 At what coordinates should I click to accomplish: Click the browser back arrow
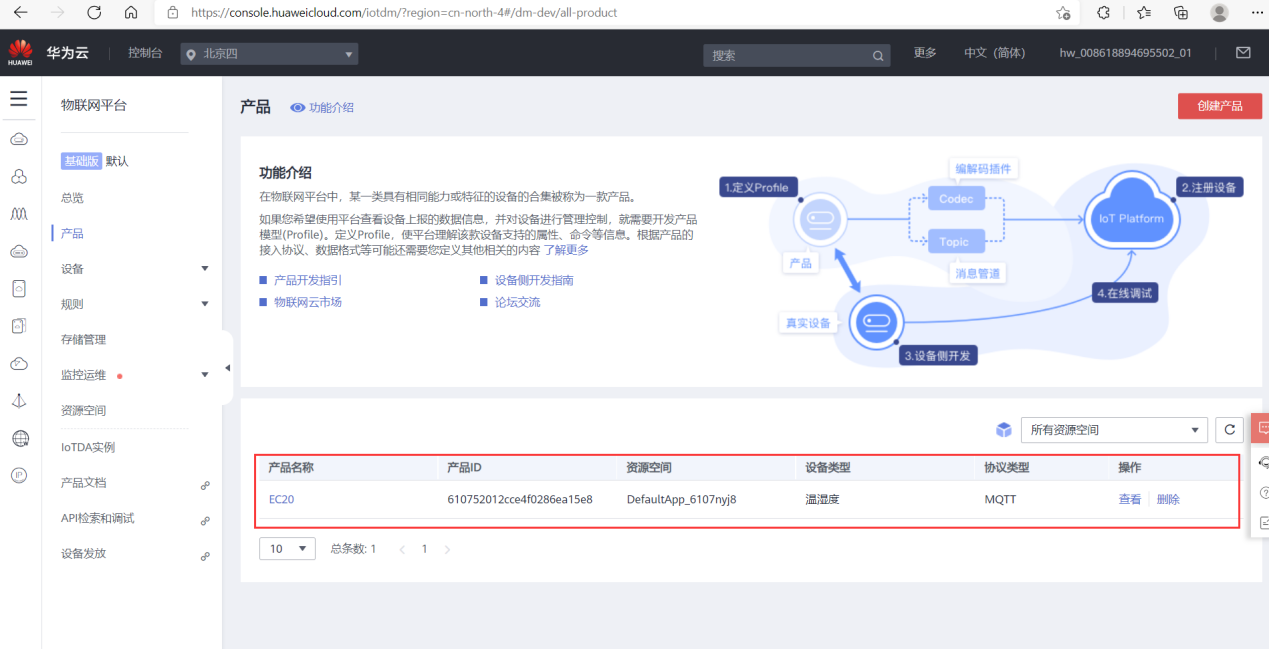point(21,13)
